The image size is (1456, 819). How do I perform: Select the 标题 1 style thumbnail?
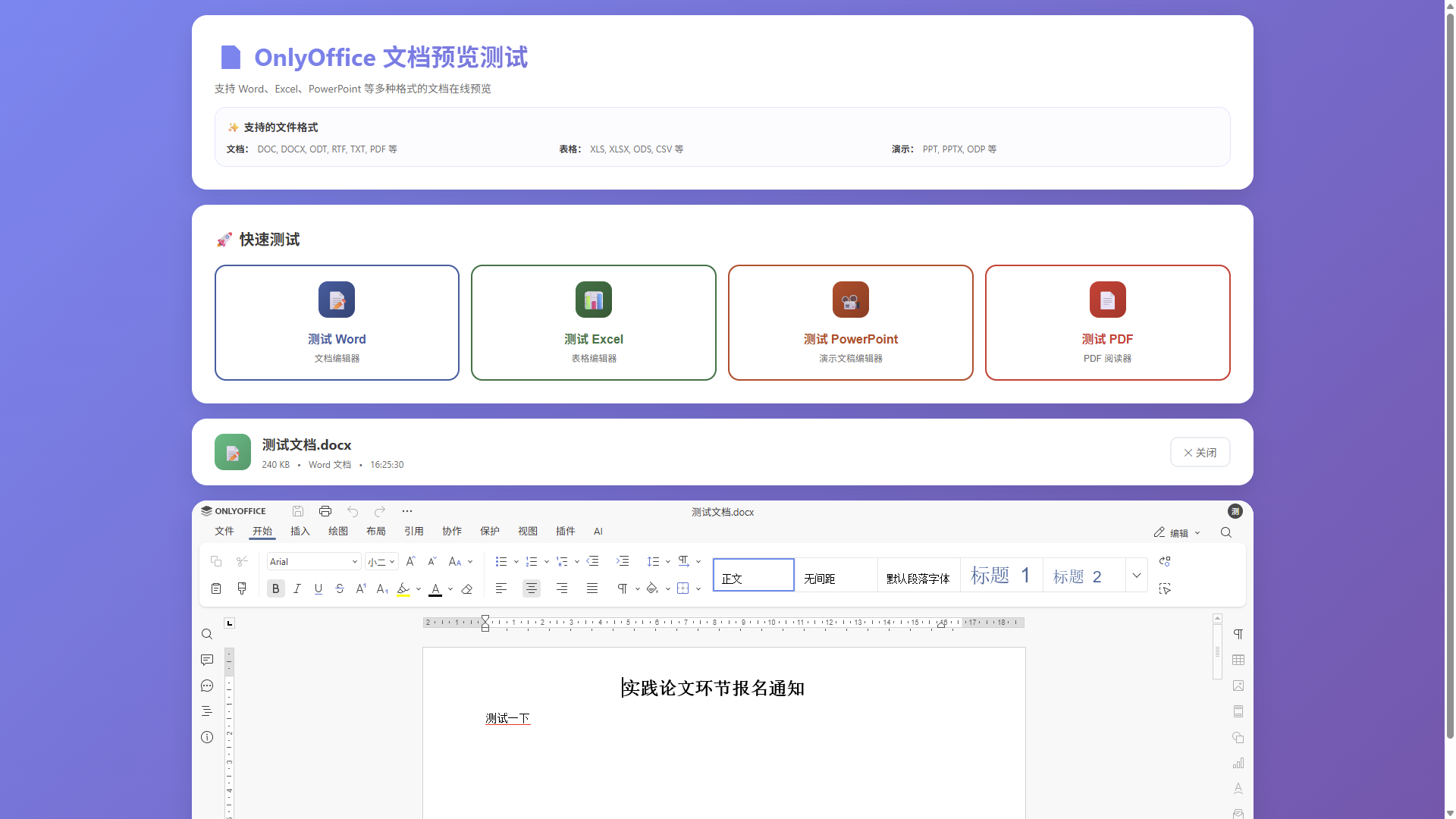click(1001, 576)
